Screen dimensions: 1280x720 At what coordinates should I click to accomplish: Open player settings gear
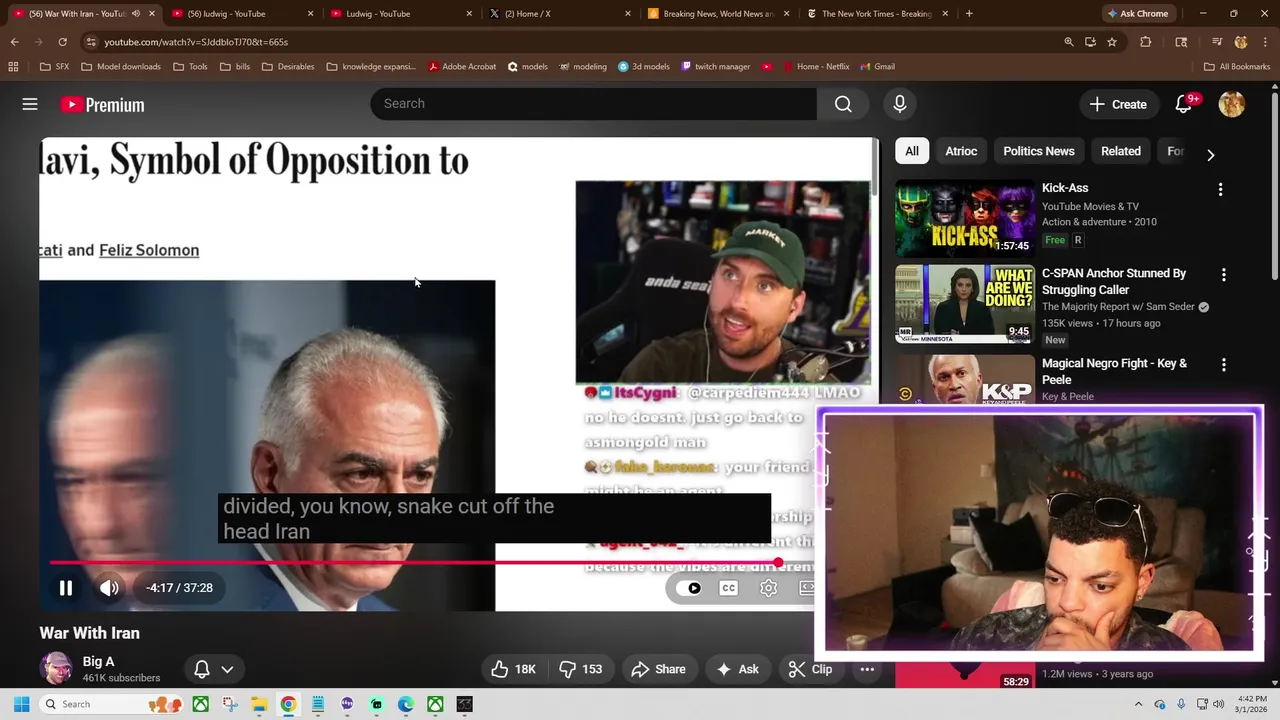click(x=768, y=588)
